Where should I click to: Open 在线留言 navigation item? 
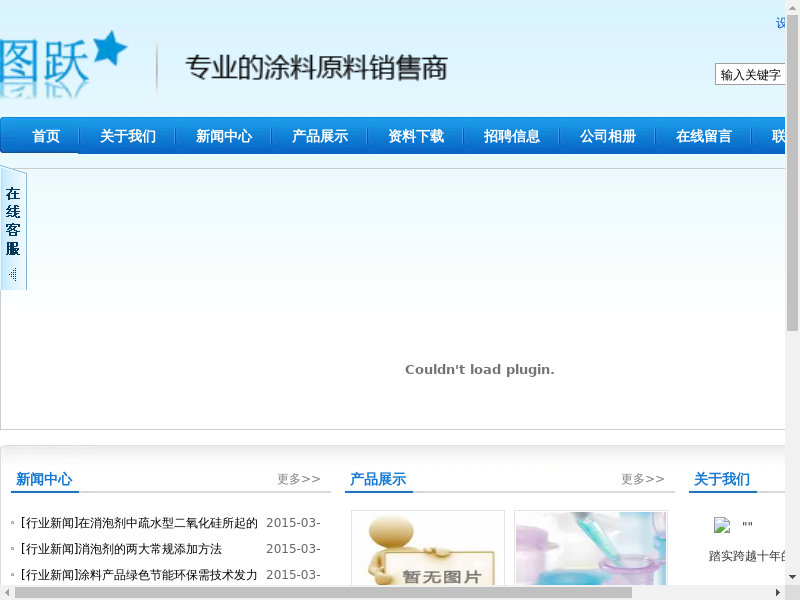pyautogui.click(x=704, y=136)
